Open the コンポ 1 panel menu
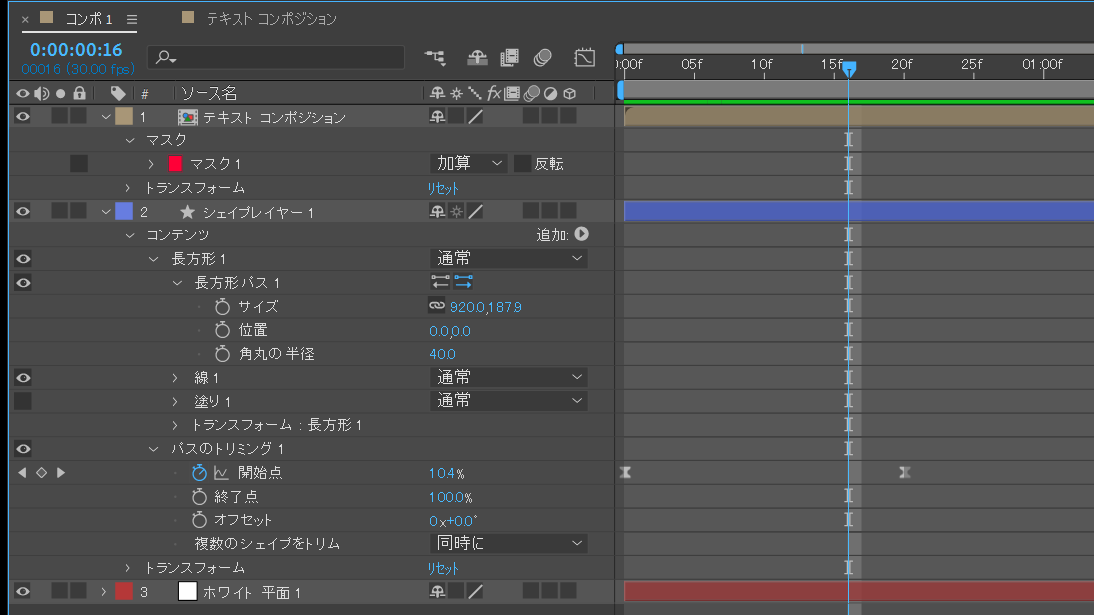1094x615 pixels. point(132,19)
